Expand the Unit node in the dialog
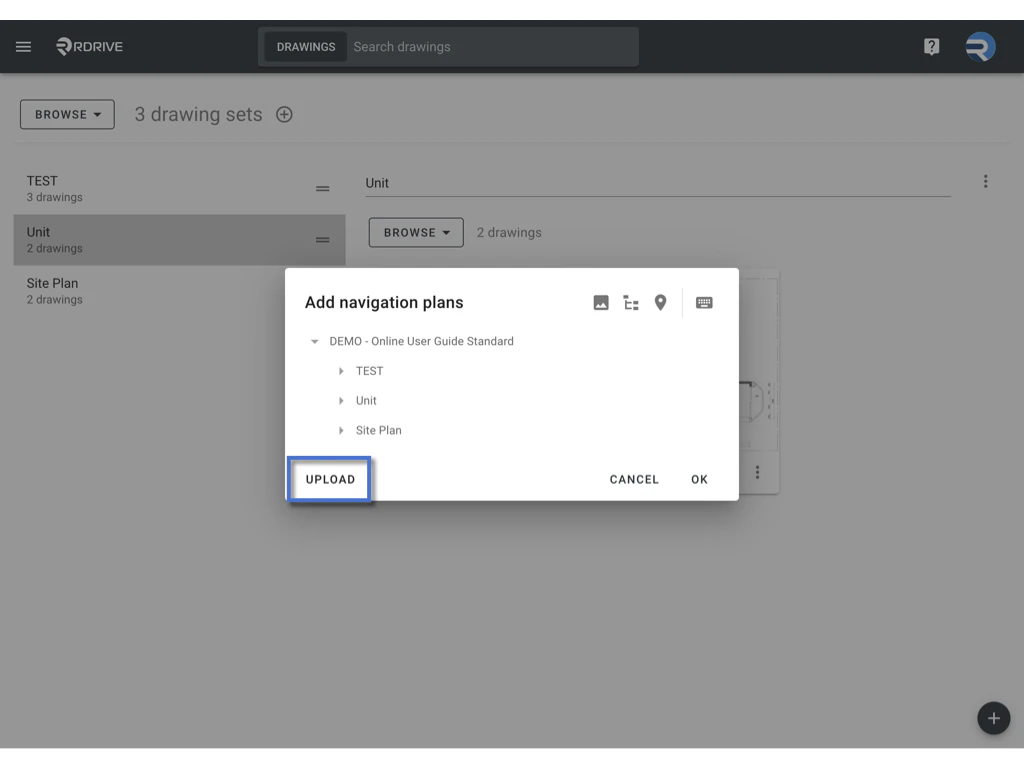 (x=340, y=400)
